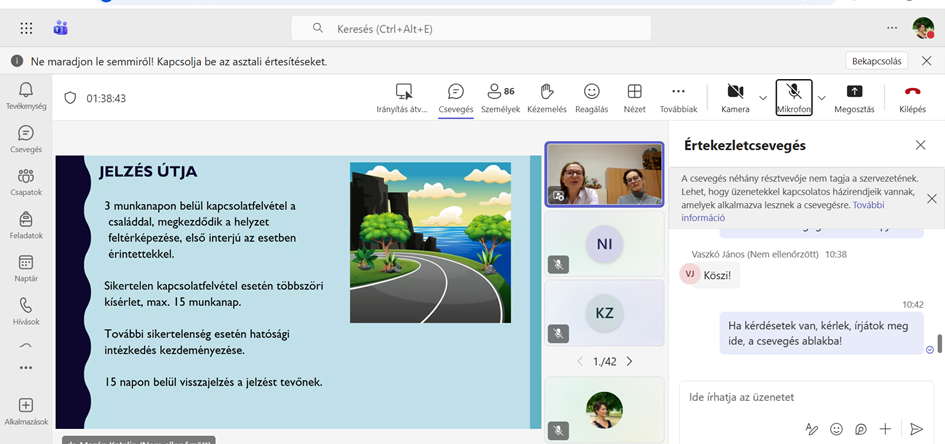Click the send message arrow icon
This screenshot has height=444, width=945.
click(x=916, y=429)
